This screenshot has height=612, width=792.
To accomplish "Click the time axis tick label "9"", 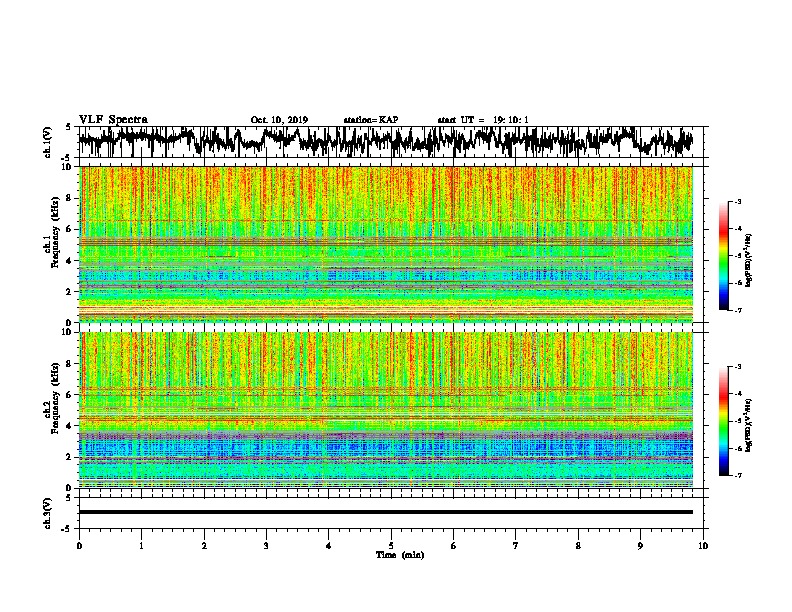I will point(640,546).
